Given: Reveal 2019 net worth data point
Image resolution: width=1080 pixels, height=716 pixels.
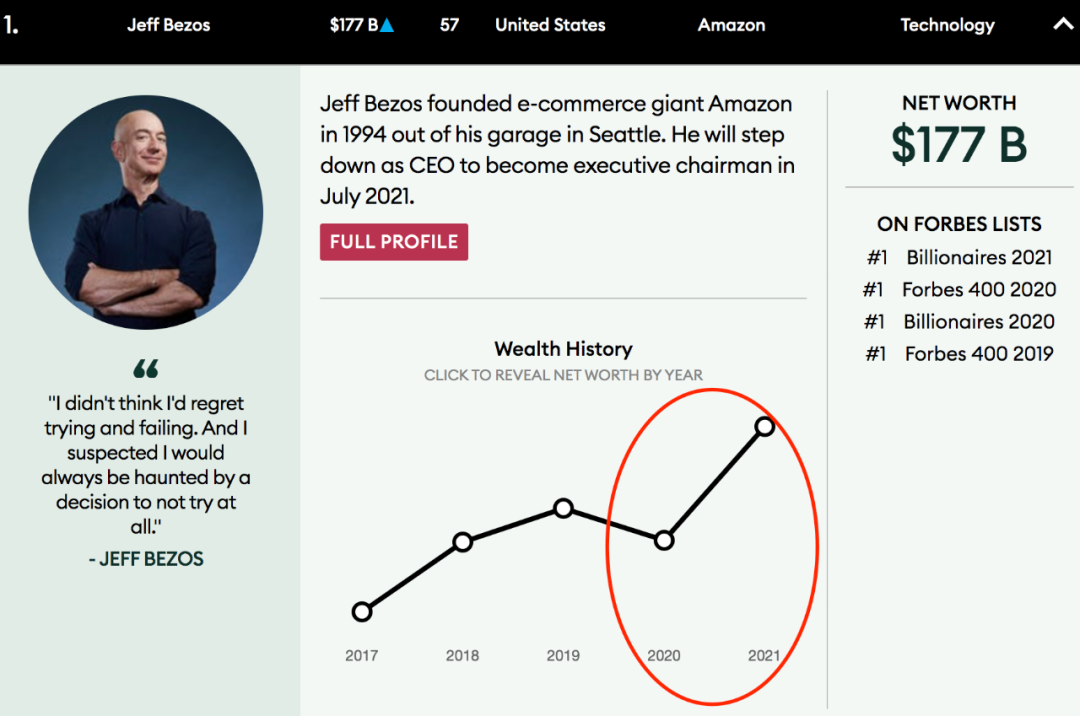Looking at the screenshot, I should pyautogui.click(x=563, y=508).
